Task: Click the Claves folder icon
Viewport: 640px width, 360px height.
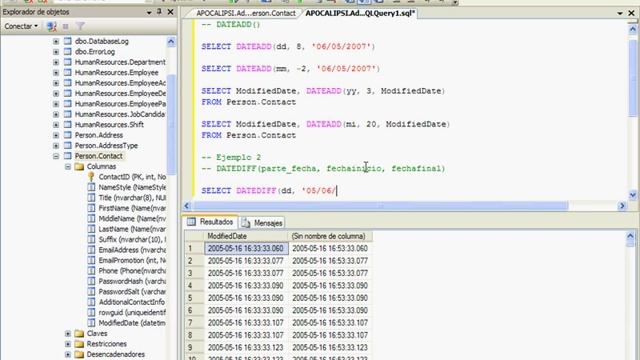Action: point(80,333)
